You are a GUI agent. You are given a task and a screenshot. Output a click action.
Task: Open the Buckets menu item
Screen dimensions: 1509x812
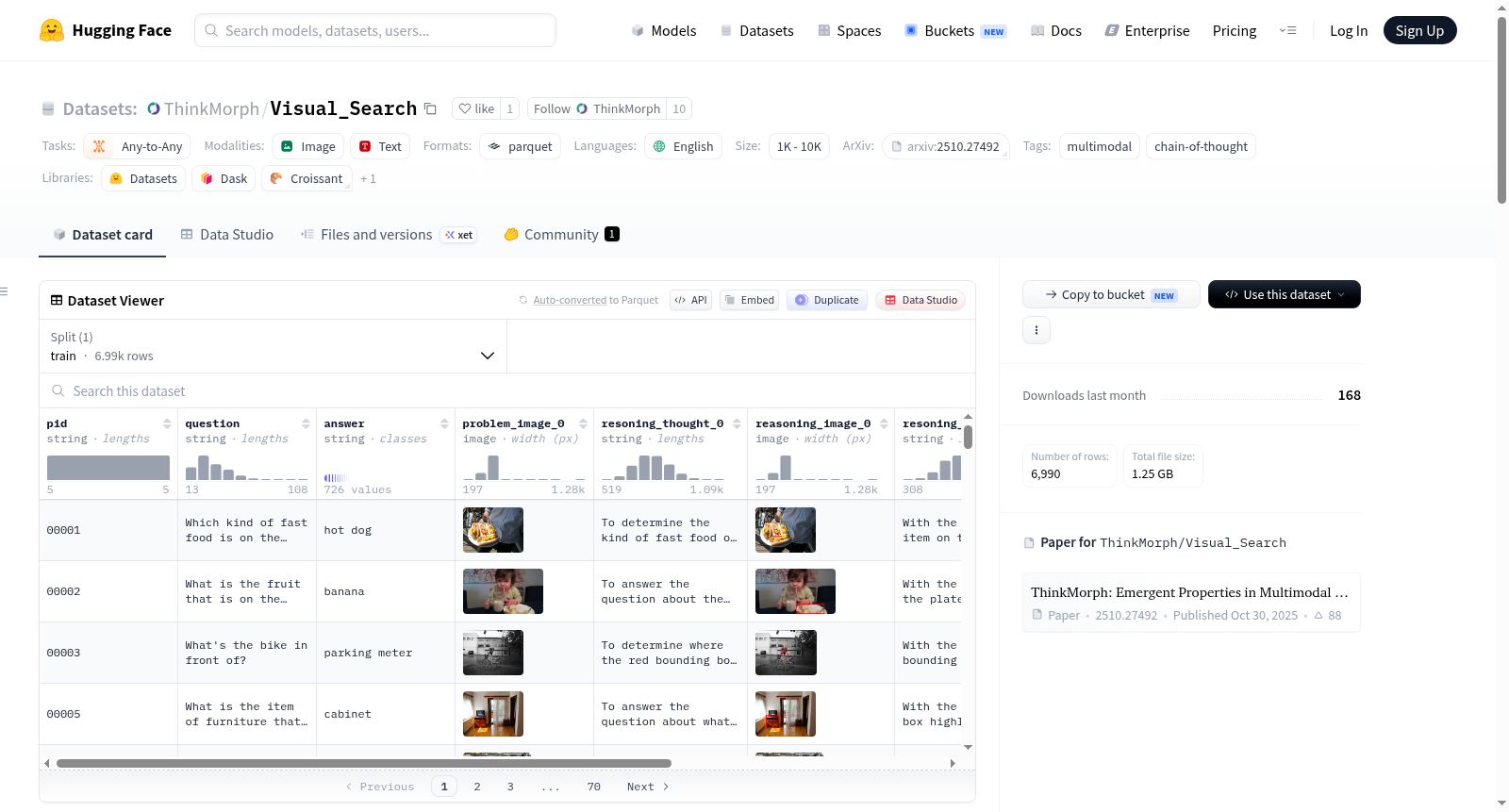click(955, 30)
